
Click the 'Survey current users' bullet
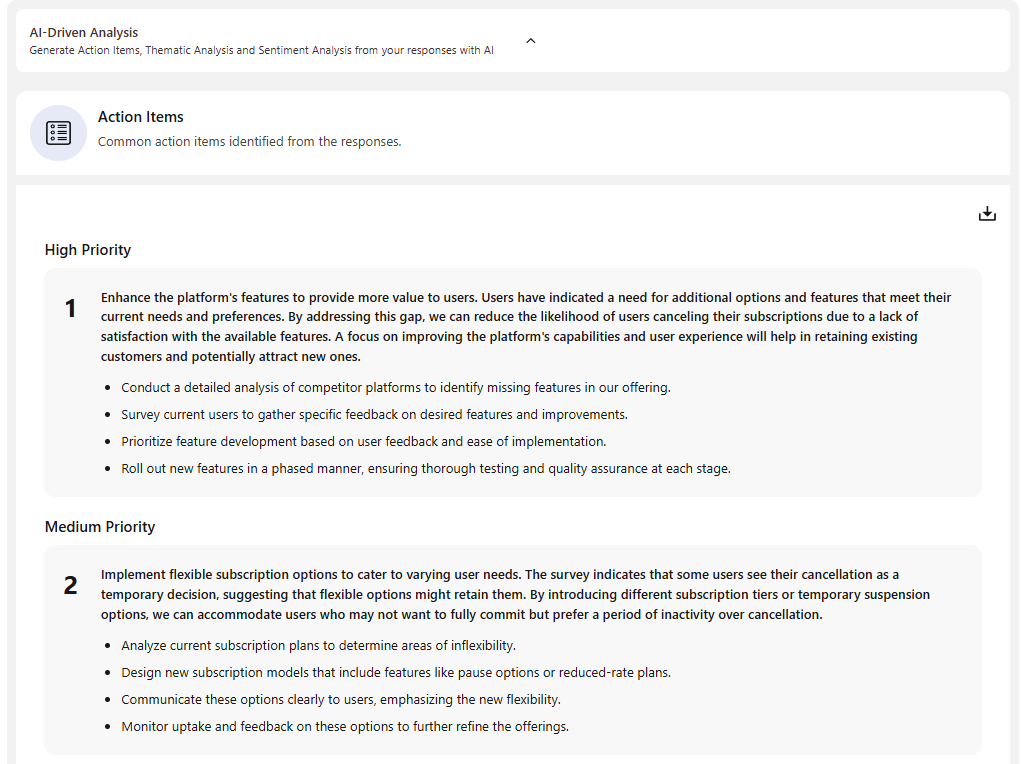(x=374, y=414)
